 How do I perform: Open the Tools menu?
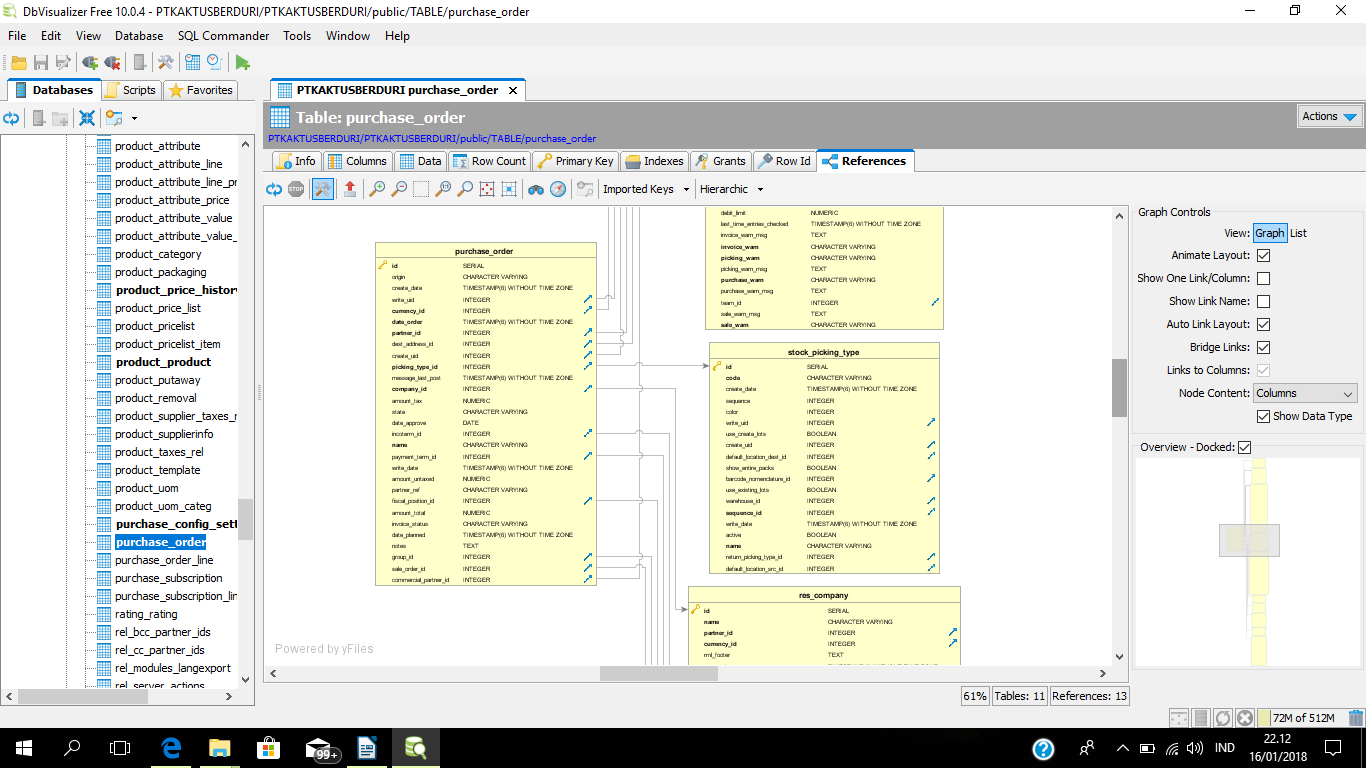297,36
